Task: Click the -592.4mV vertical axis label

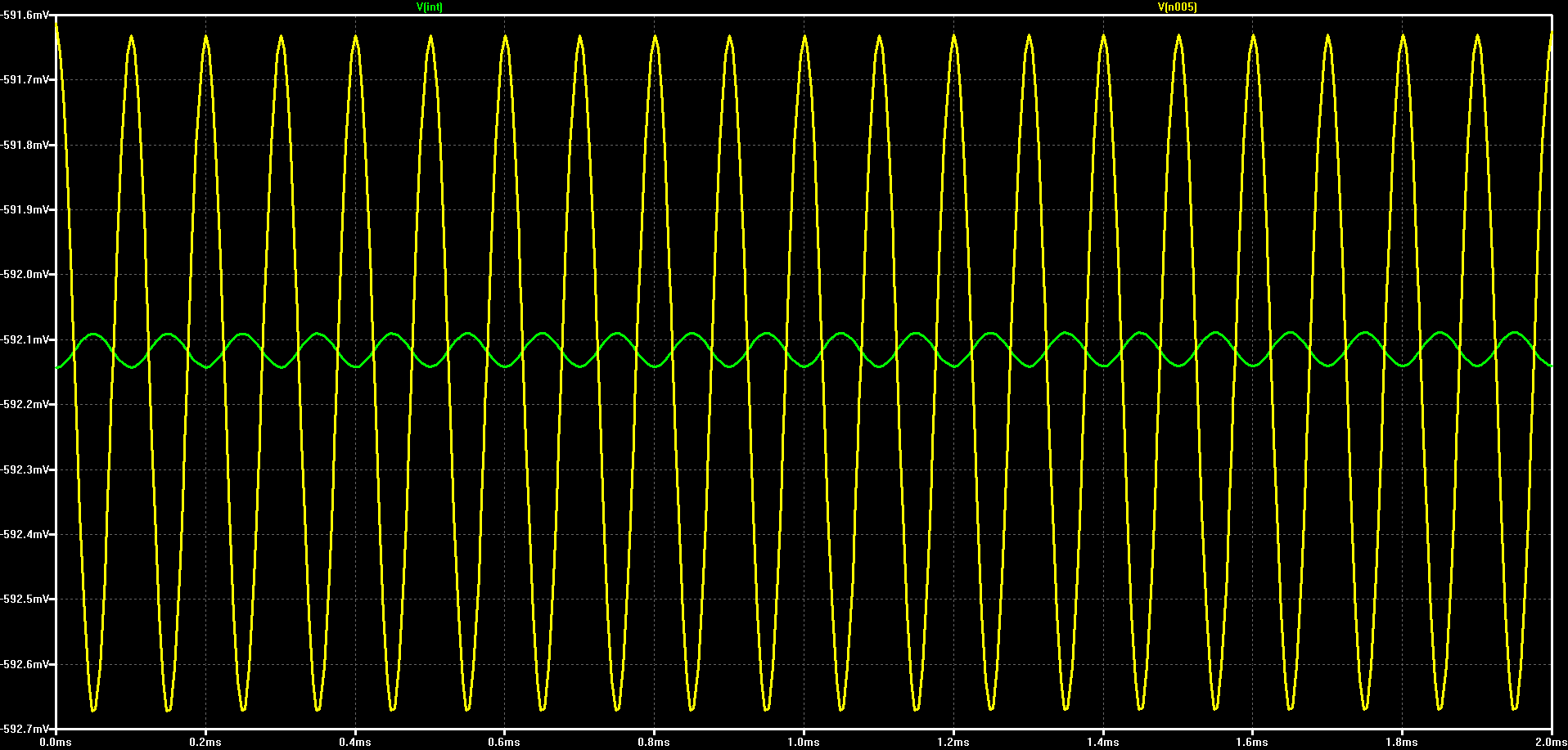Action: pos(25,535)
